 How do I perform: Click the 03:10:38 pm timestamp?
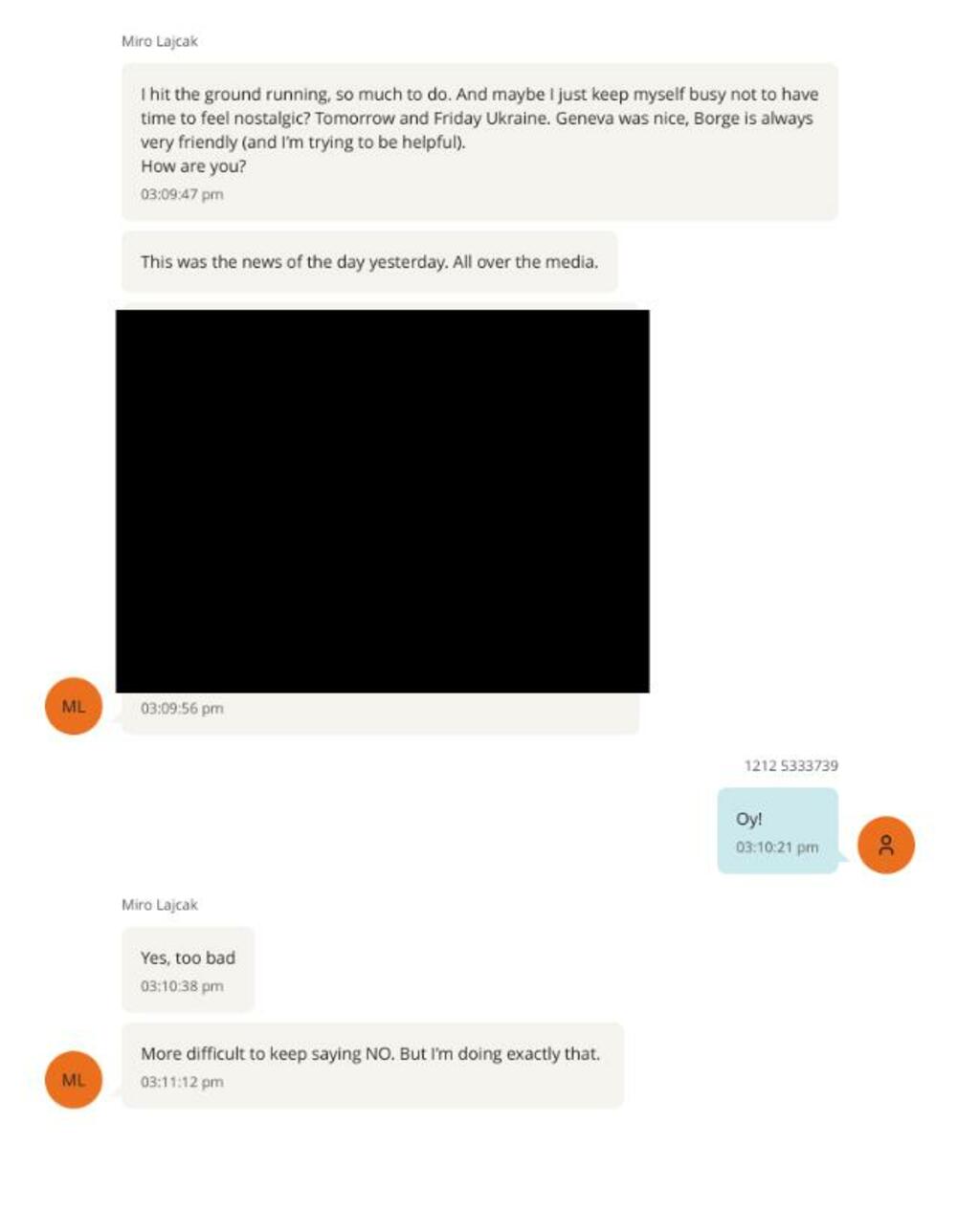click(182, 986)
